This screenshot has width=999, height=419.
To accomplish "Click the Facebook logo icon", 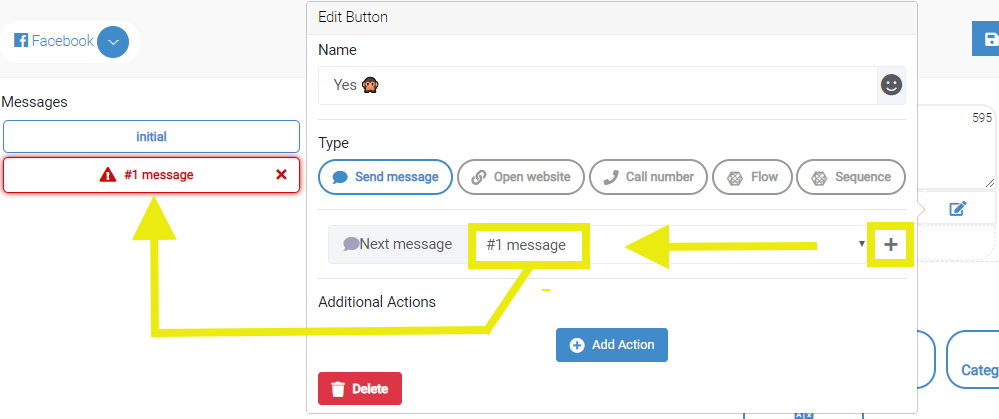I will coord(21,41).
